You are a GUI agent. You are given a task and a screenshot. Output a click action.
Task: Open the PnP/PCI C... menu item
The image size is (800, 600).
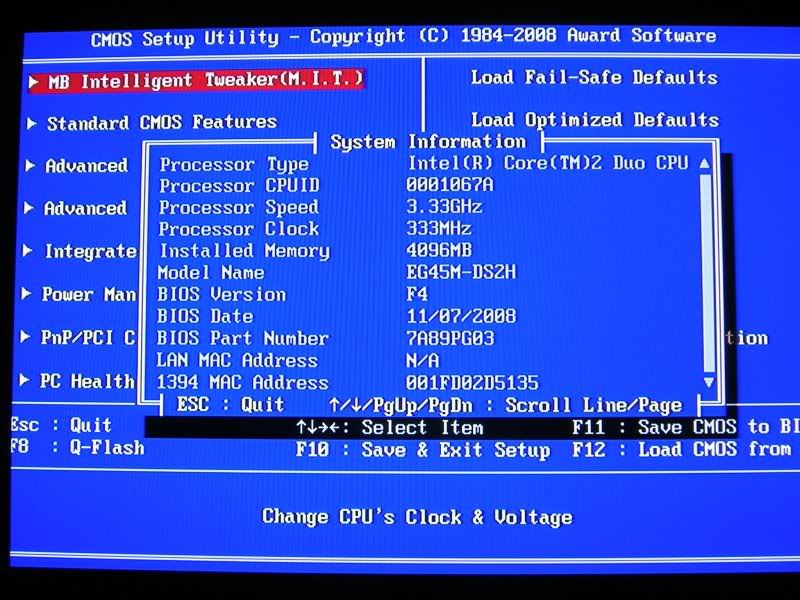87,337
